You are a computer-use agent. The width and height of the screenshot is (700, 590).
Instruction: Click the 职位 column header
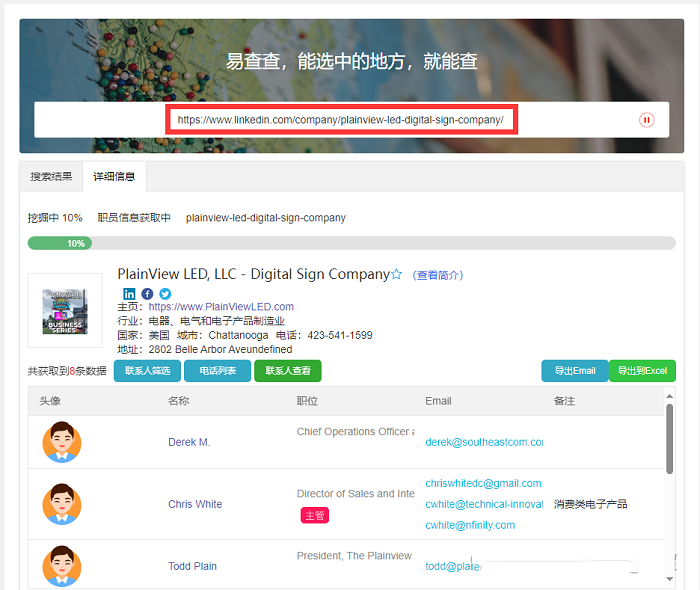(307, 401)
